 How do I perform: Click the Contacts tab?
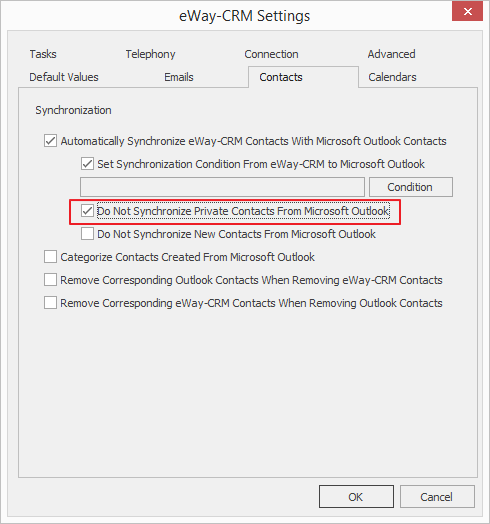303,77
